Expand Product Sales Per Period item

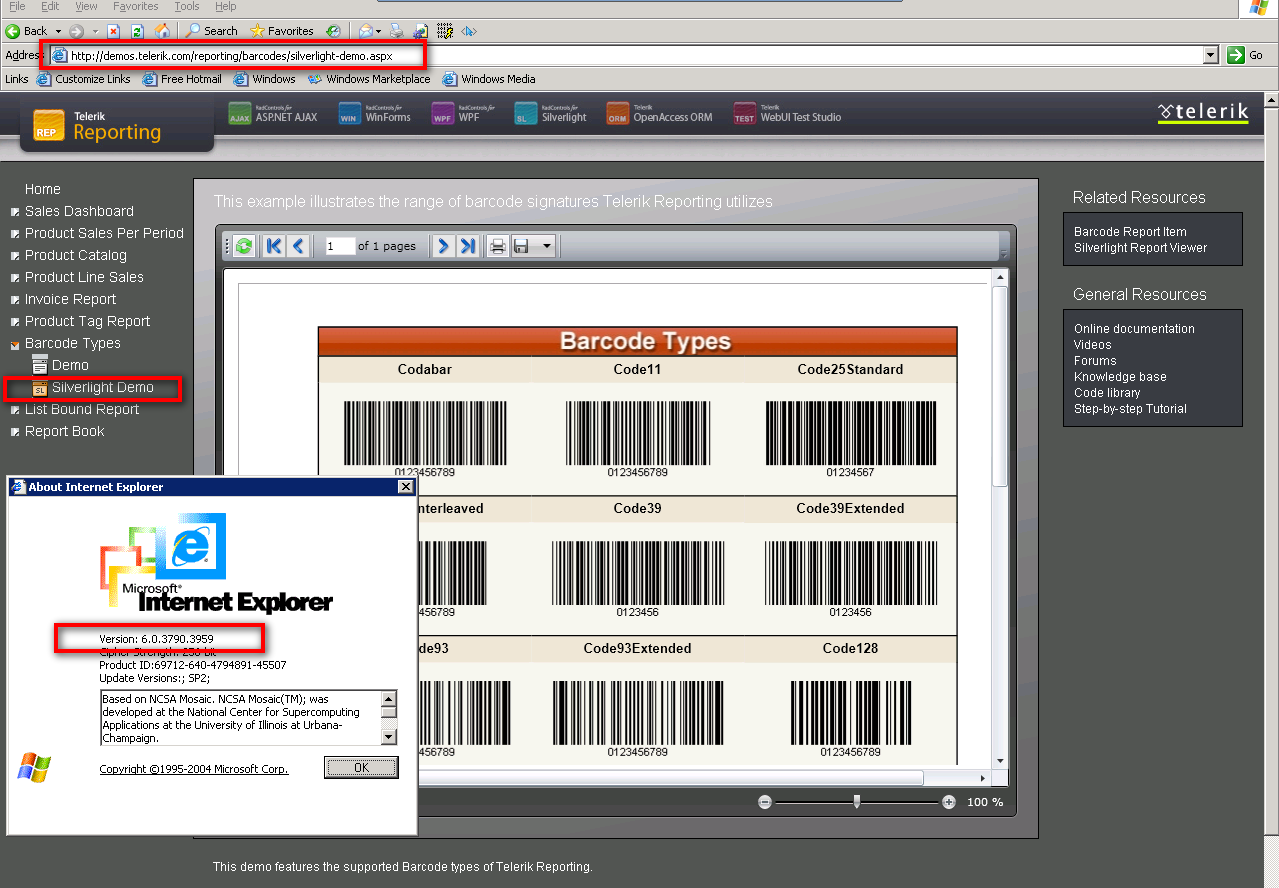pos(14,234)
